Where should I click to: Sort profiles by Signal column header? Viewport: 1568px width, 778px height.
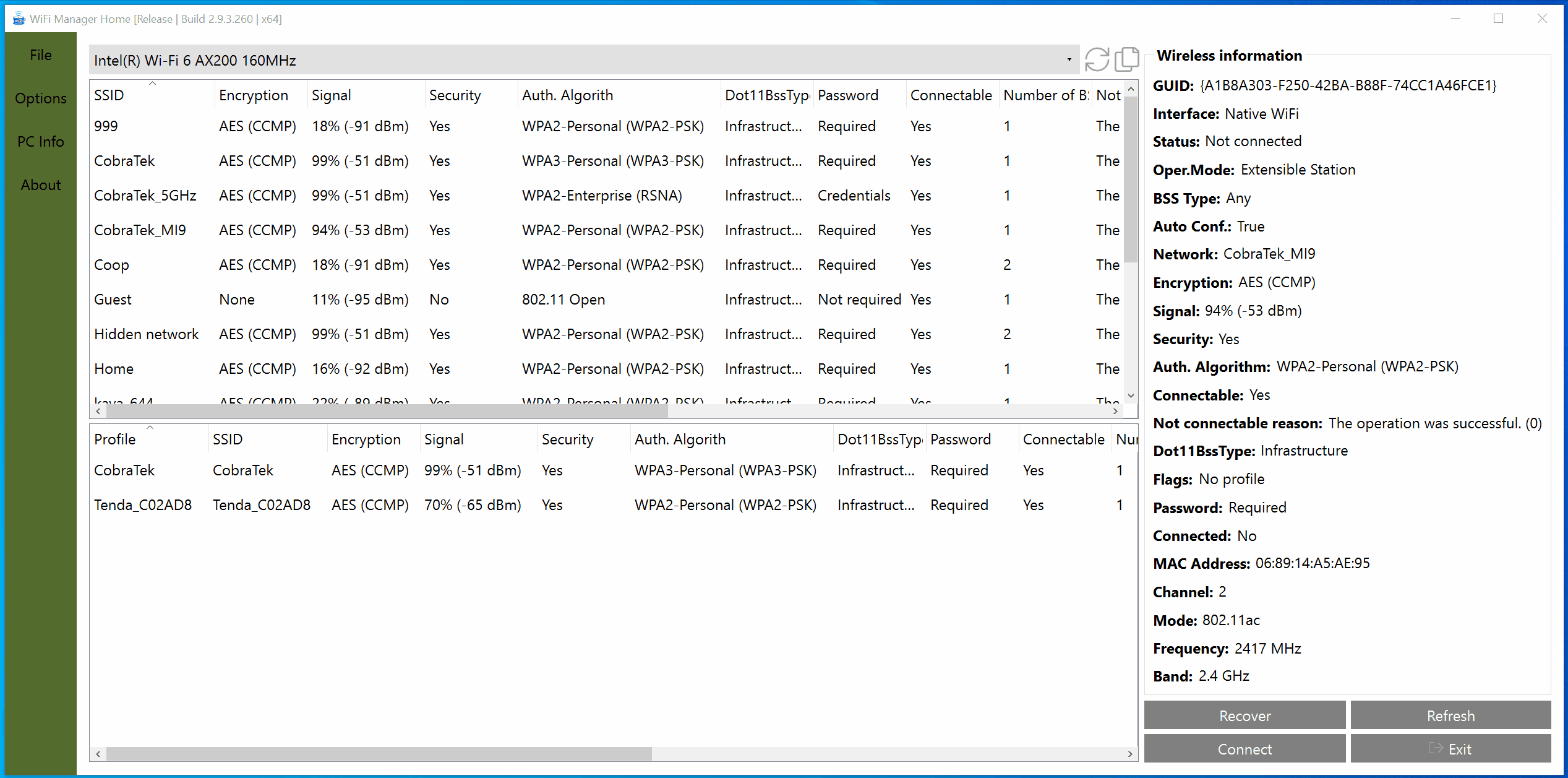(x=479, y=439)
